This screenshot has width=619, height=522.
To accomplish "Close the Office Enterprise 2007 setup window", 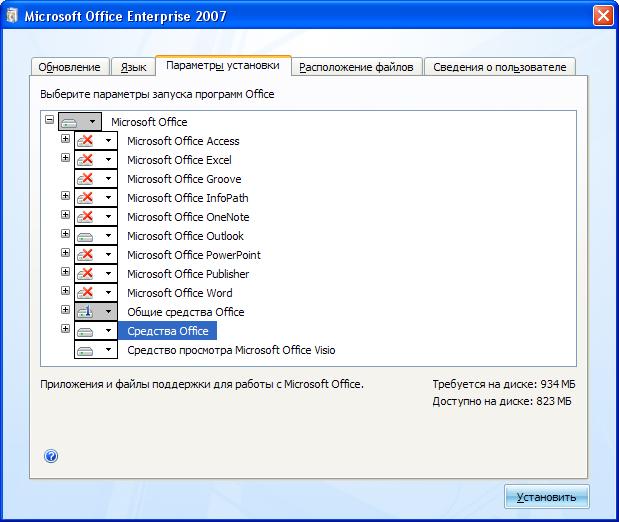I will tap(602, 16).
